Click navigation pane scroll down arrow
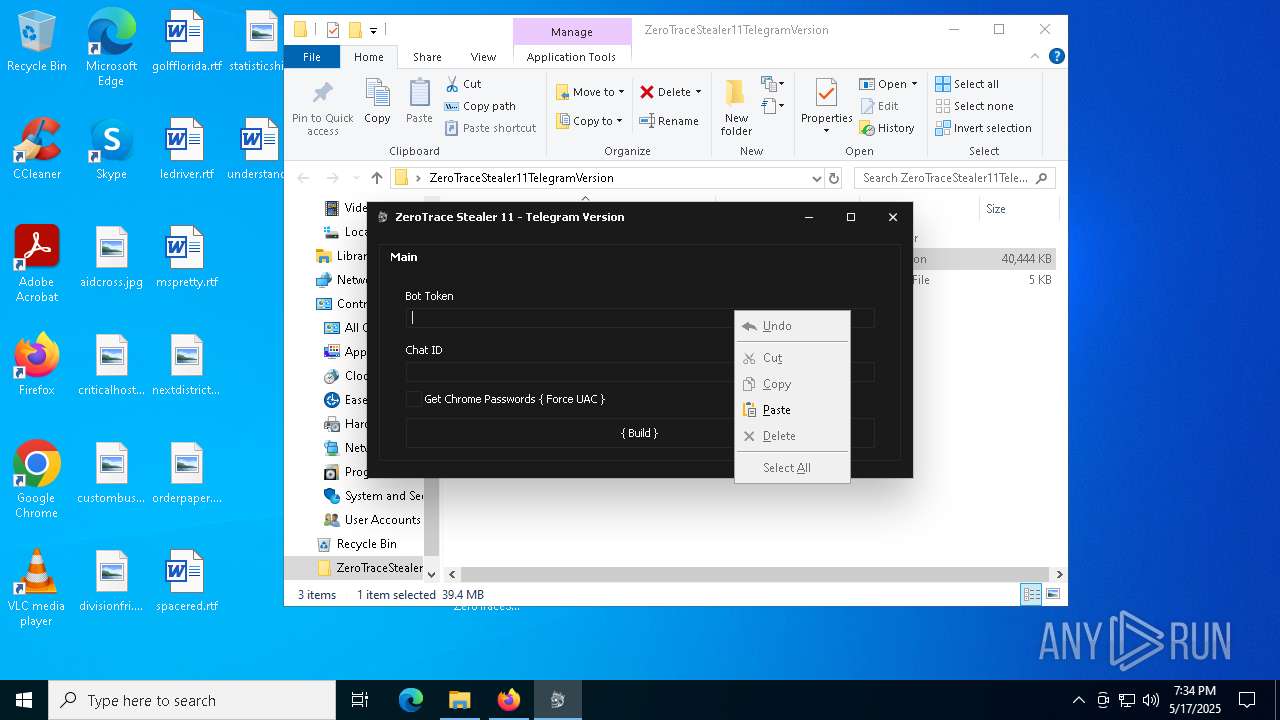This screenshot has width=1280, height=720. tap(432, 574)
